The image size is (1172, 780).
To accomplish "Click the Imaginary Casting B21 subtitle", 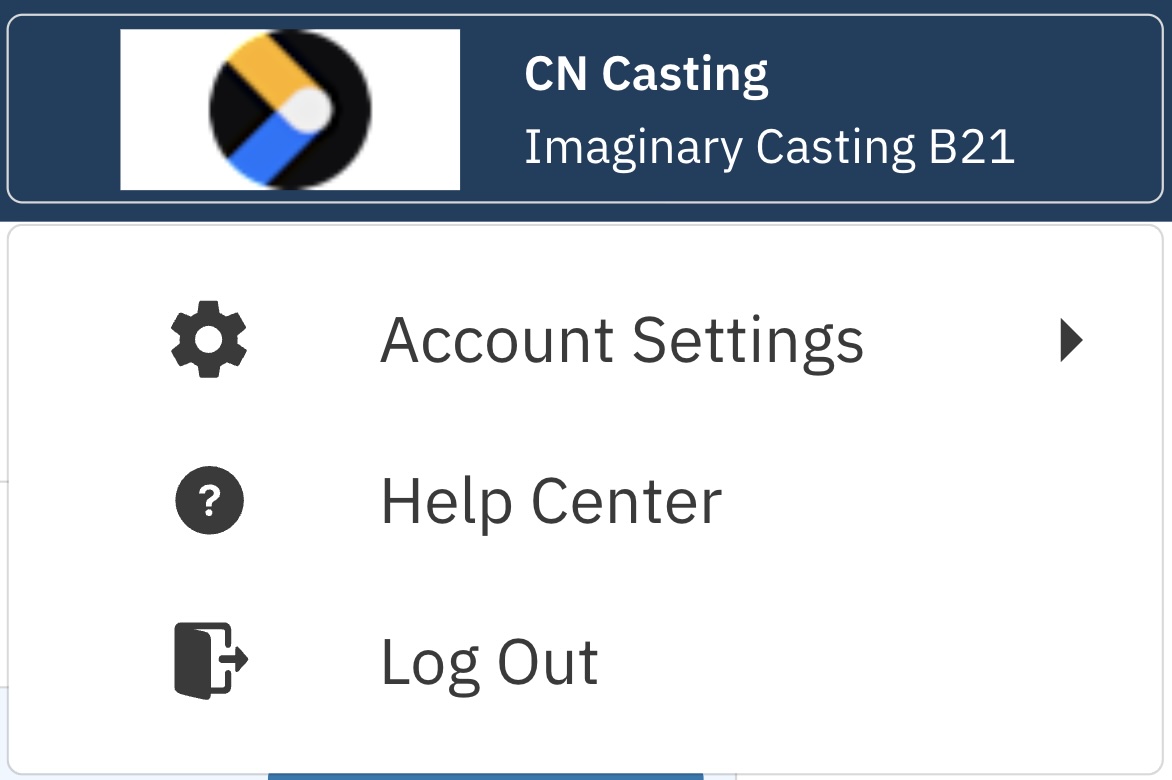I will [x=769, y=148].
